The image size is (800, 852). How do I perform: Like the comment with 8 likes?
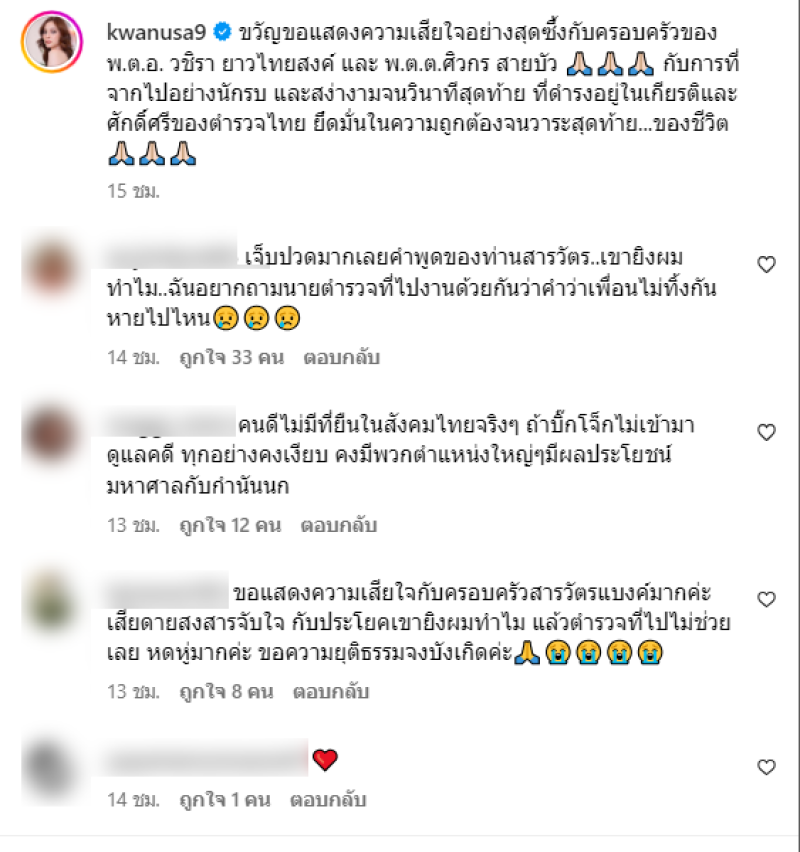tap(766, 599)
